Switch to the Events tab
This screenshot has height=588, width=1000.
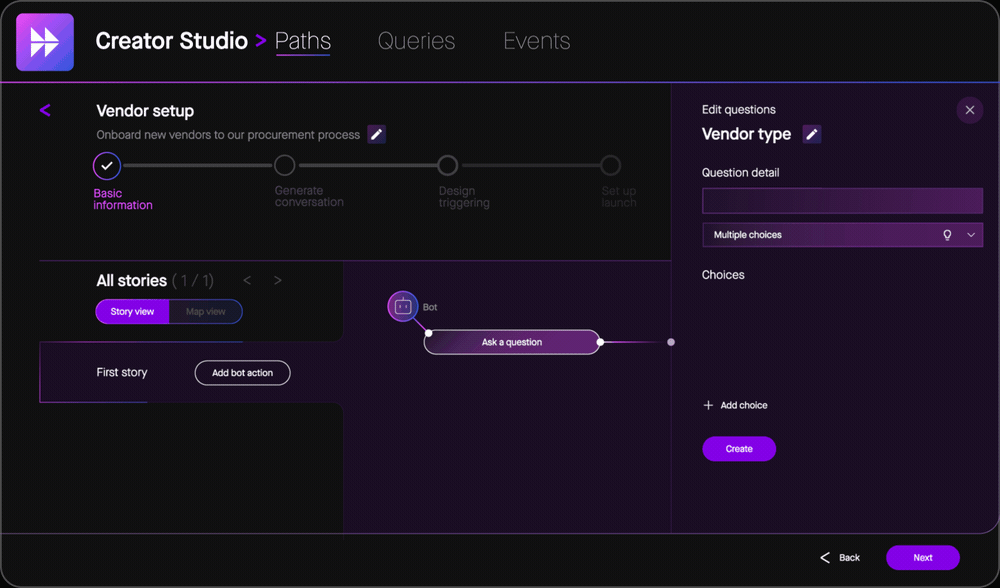click(537, 41)
